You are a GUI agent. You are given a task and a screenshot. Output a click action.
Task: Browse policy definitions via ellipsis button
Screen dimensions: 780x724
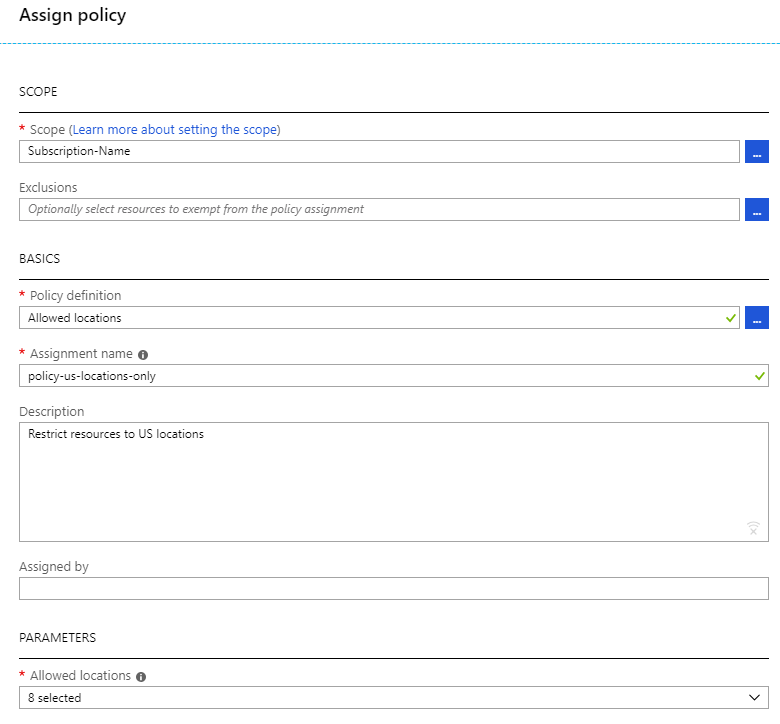point(757,318)
